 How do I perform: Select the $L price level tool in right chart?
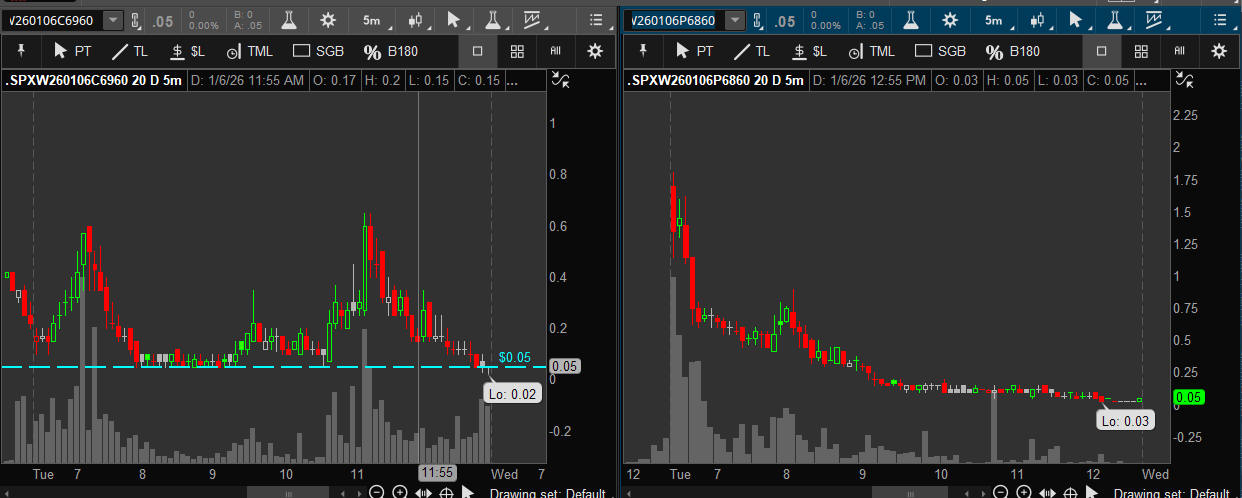(x=807, y=51)
